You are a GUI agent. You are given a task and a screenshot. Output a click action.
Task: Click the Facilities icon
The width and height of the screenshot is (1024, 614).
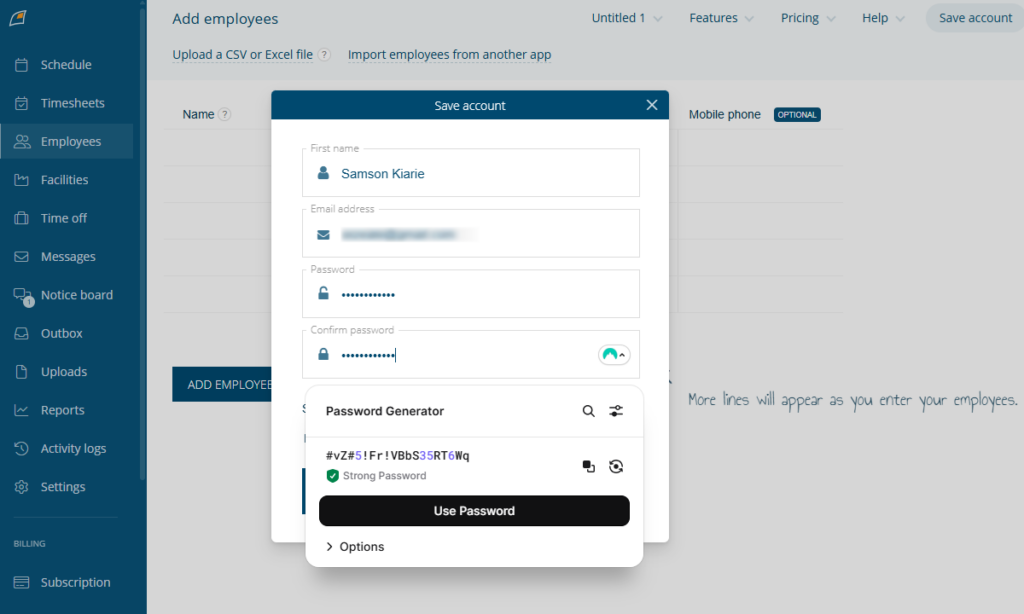point(22,180)
